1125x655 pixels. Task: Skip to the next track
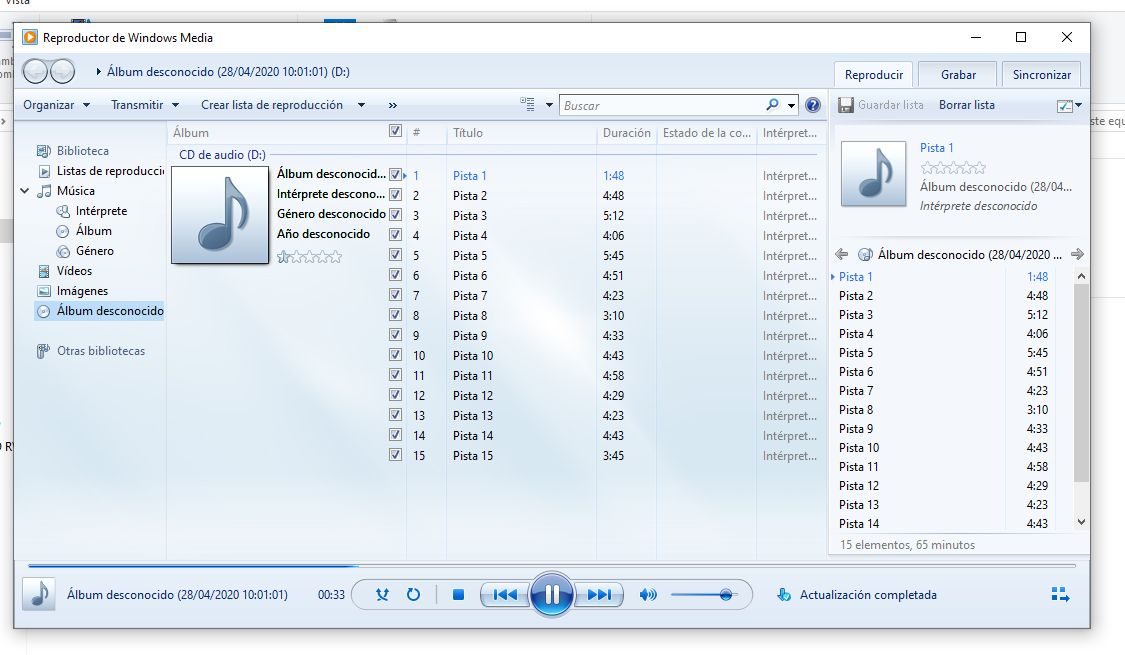point(599,595)
